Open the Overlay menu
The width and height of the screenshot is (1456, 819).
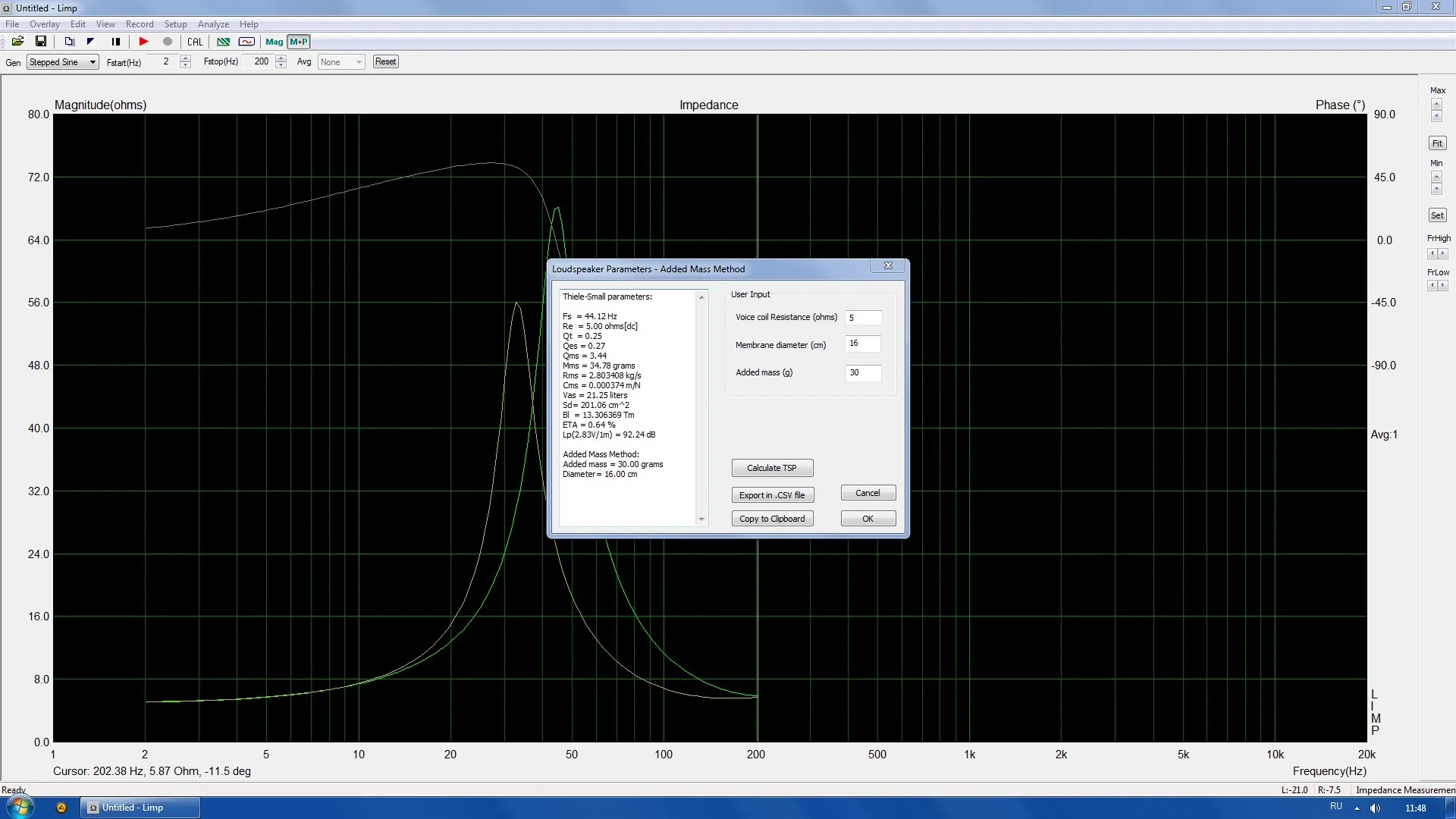click(x=44, y=24)
